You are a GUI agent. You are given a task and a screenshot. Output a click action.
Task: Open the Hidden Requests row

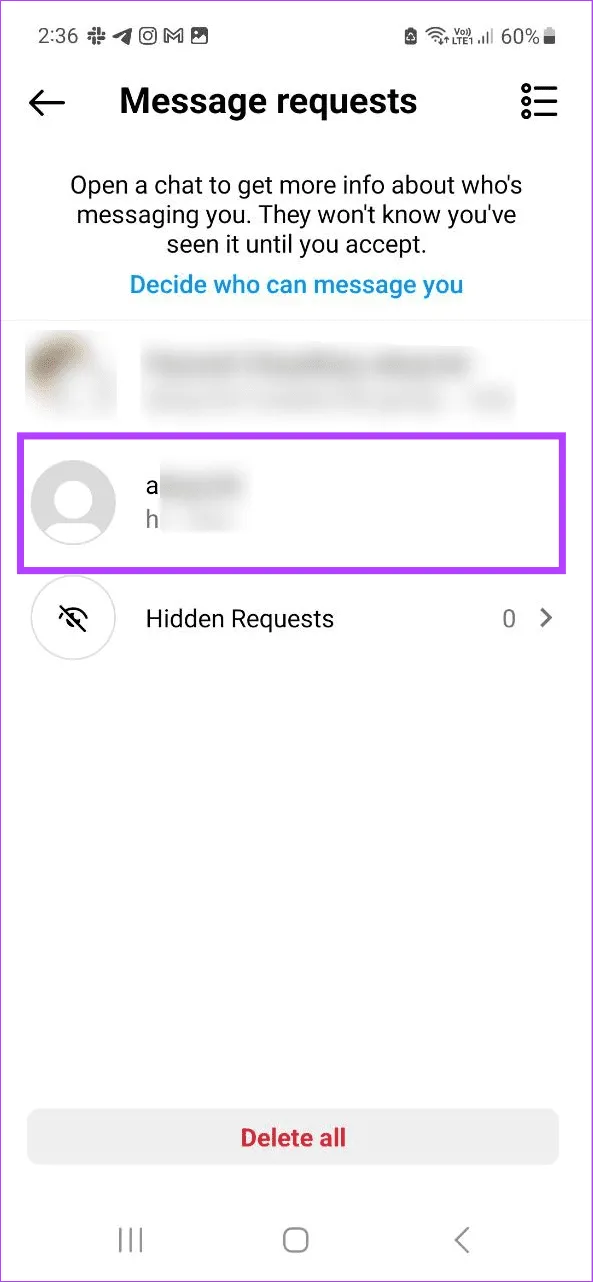click(x=296, y=619)
